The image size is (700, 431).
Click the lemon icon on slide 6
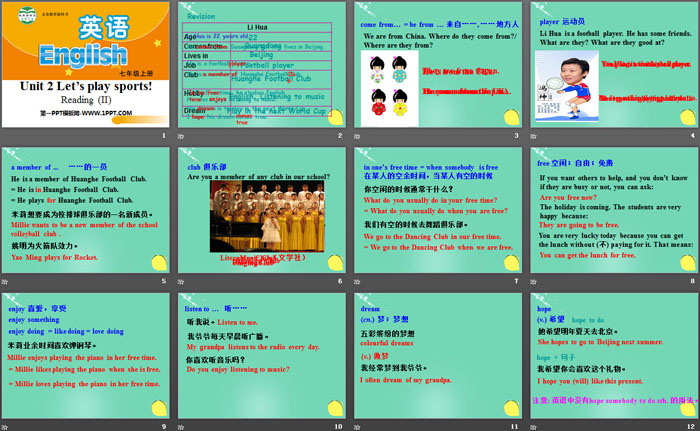(334, 264)
